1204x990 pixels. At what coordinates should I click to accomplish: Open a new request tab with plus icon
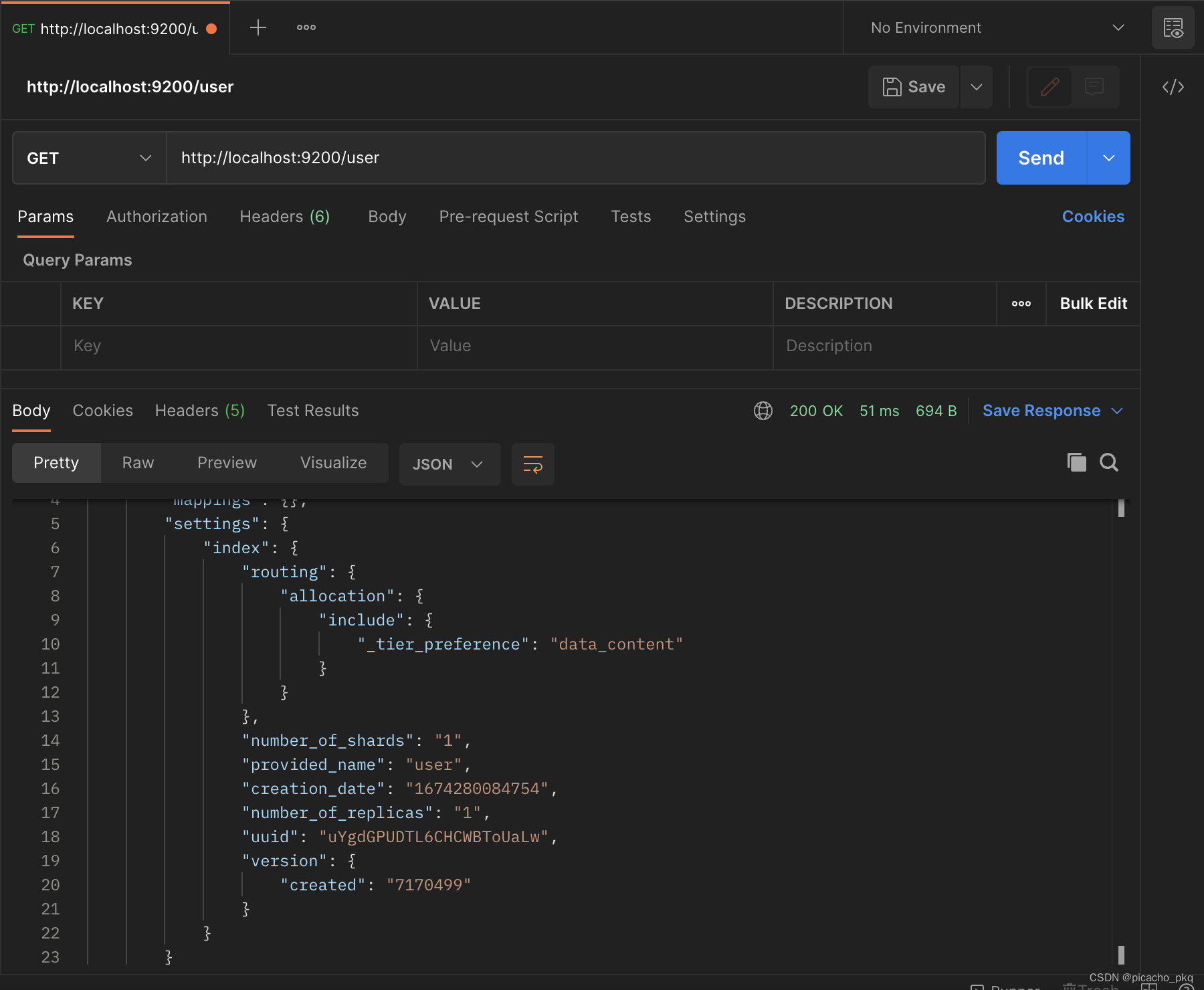(258, 27)
